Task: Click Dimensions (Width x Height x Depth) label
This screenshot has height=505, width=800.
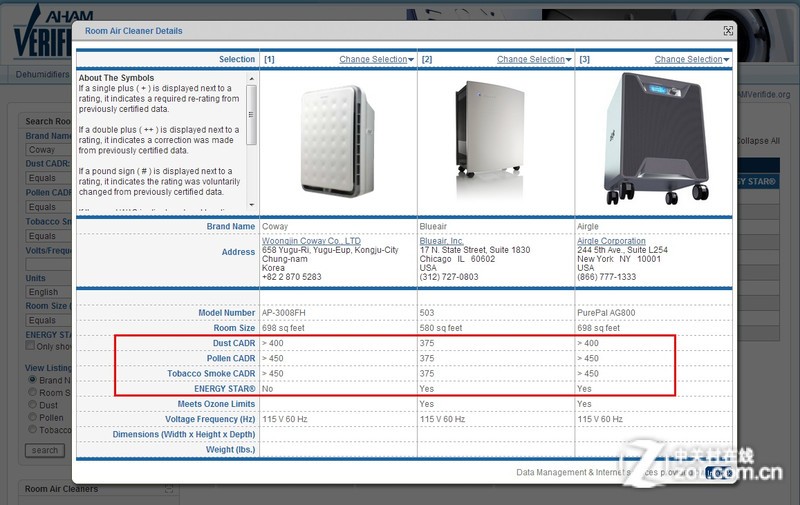Action: click(x=184, y=435)
